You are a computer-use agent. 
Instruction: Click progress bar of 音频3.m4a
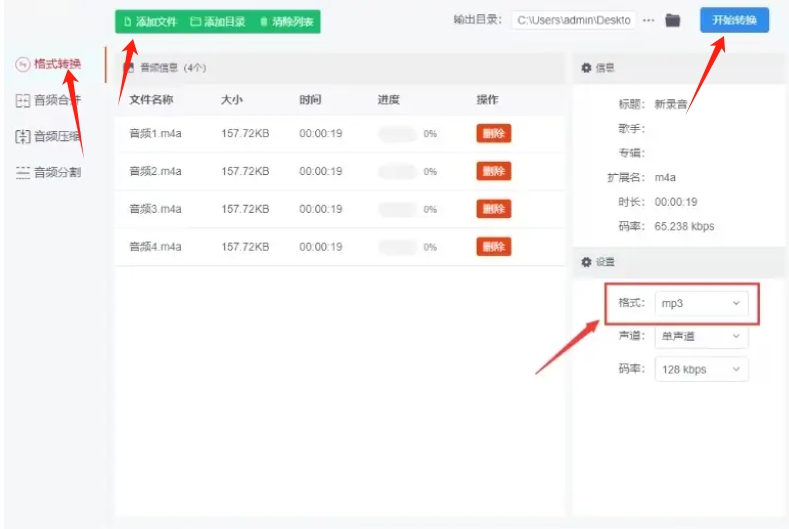(x=398, y=209)
